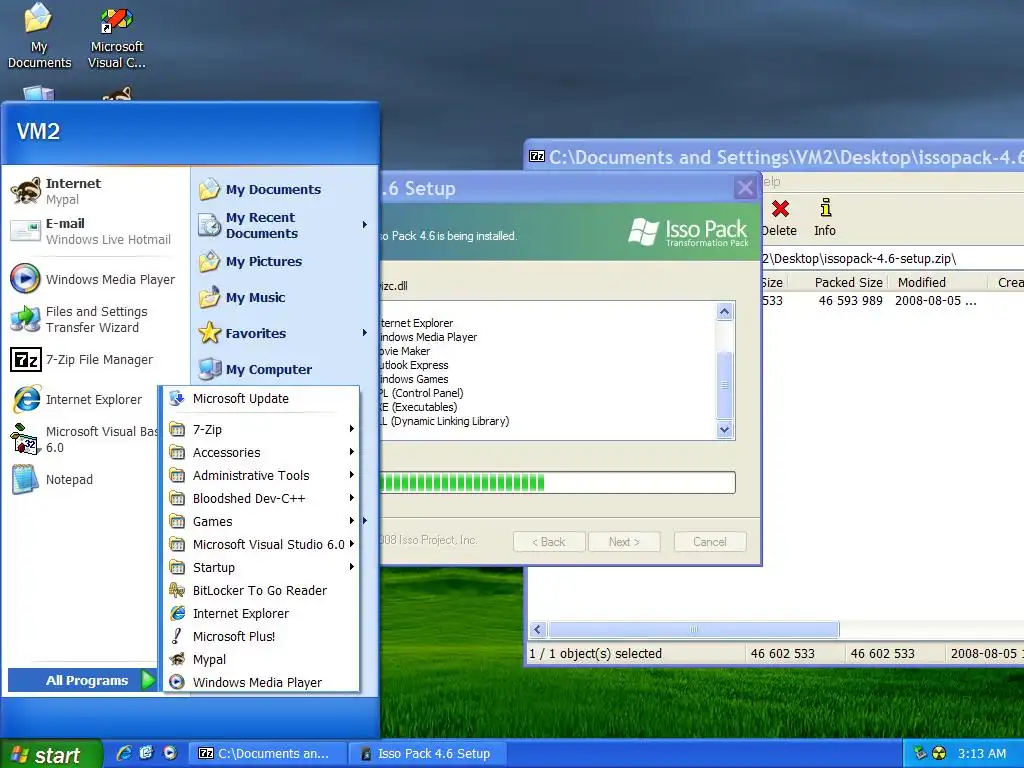Click the install log scrollbar thumb

tap(724, 385)
